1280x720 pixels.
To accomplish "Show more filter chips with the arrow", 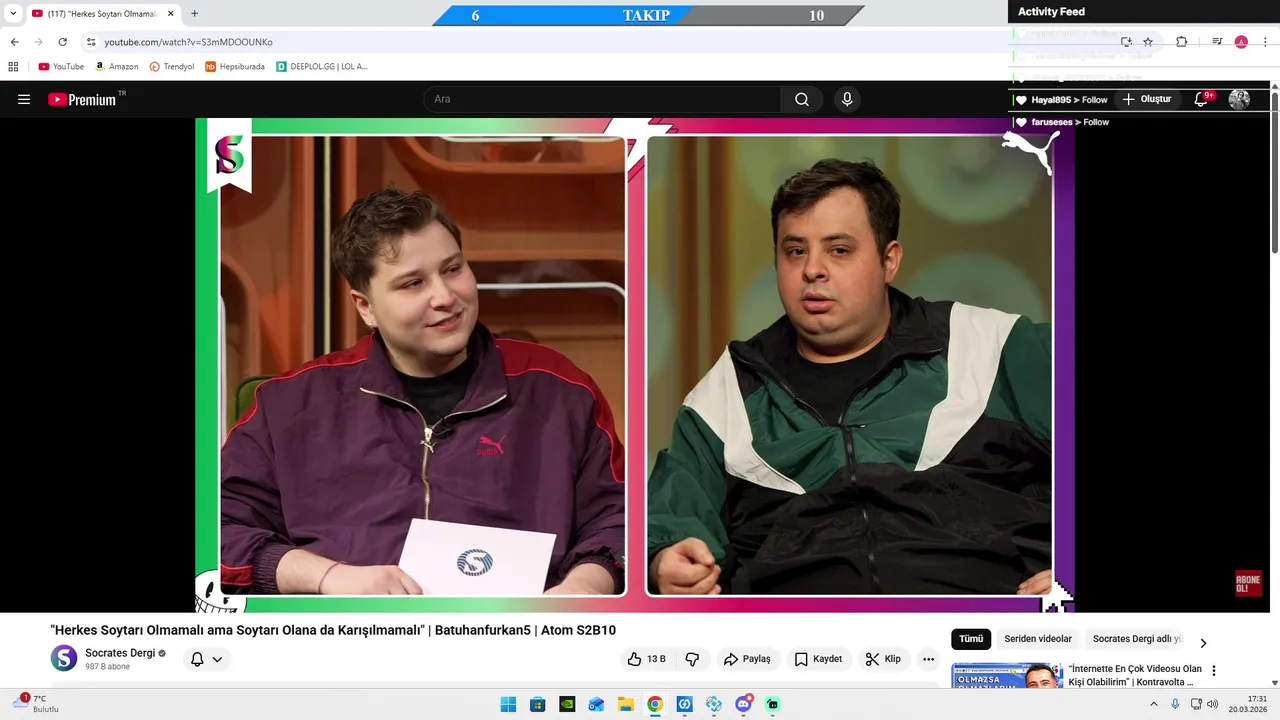I will pos(1203,643).
